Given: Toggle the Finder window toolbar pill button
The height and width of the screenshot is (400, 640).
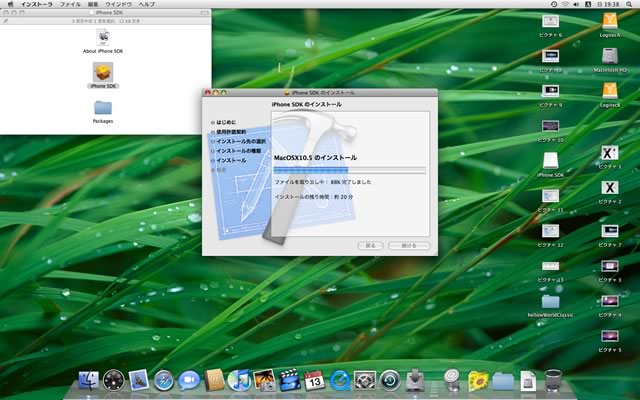Looking at the screenshot, I should [x=204, y=13].
